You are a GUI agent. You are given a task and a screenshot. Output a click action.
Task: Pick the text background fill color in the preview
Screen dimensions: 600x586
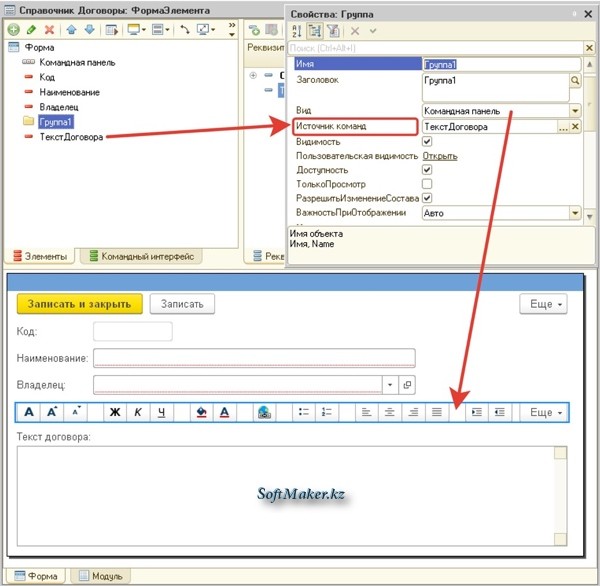tap(202, 412)
